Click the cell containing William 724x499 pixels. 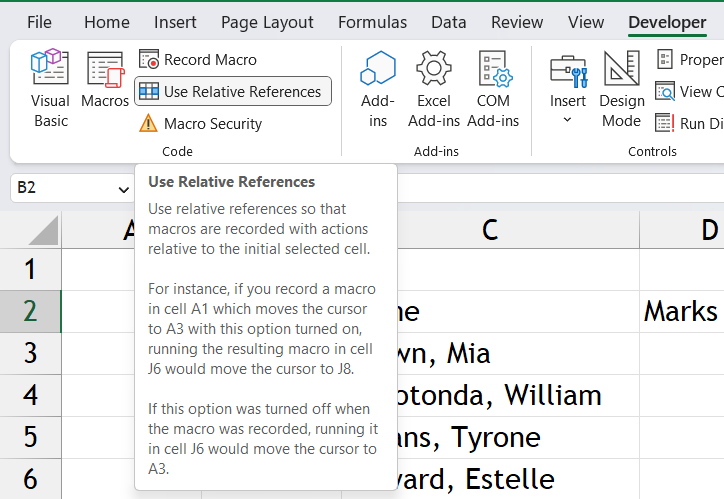[x=518, y=396]
